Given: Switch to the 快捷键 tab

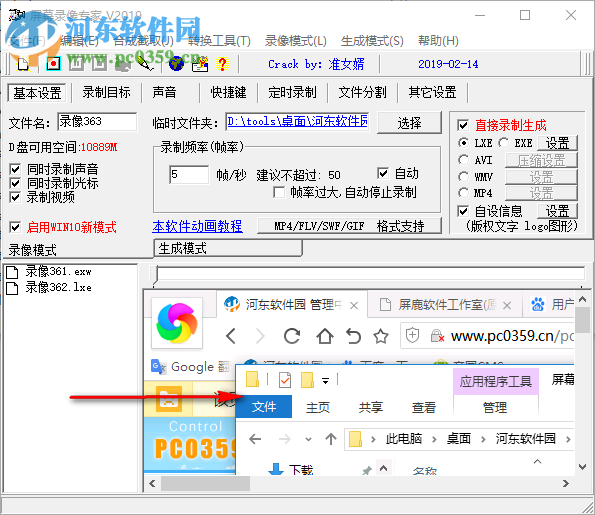Looking at the screenshot, I should click(x=228, y=92).
